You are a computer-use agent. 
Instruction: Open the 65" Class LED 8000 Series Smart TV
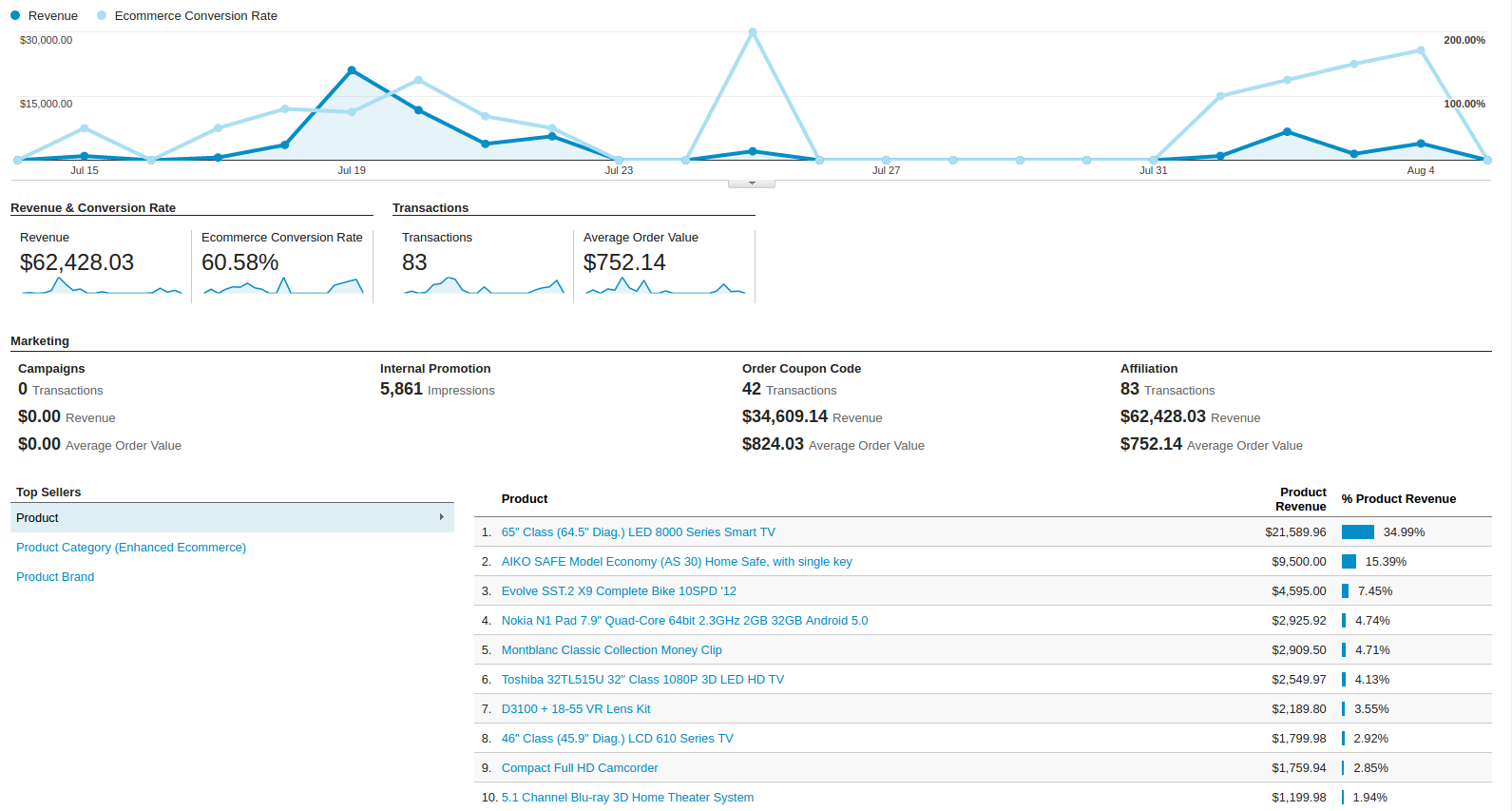click(639, 532)
